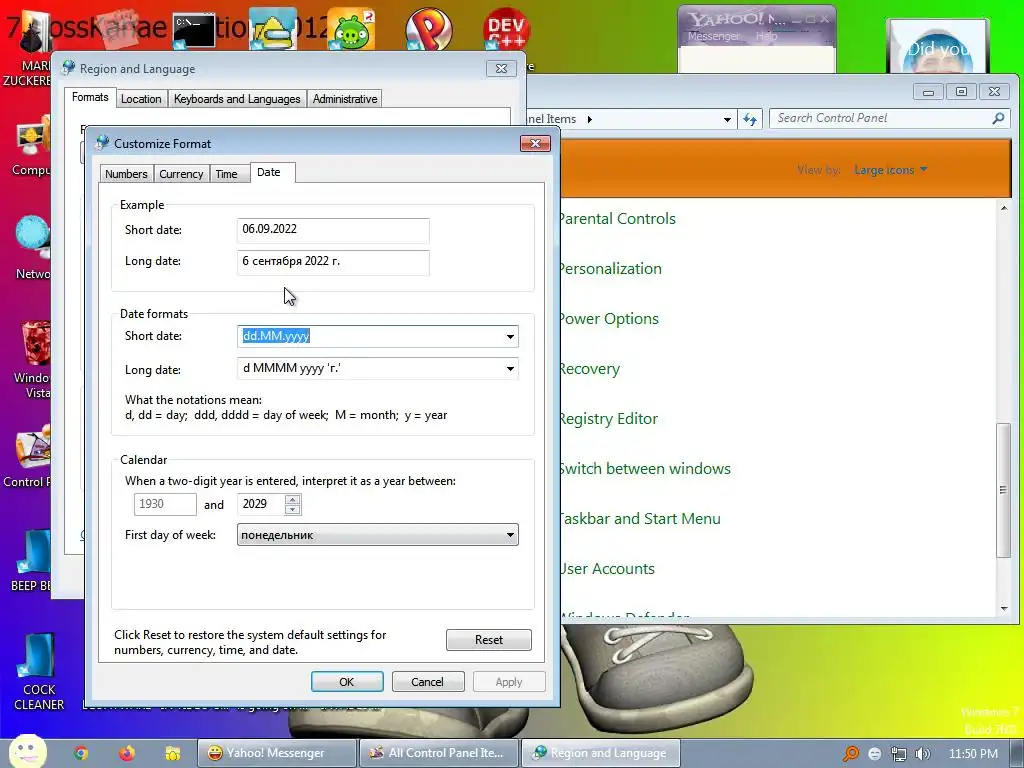This screenshot has width=1024, height=768.
Task: Click the Control Panel scrollbar down arrow
Action: click(1004, 609)
